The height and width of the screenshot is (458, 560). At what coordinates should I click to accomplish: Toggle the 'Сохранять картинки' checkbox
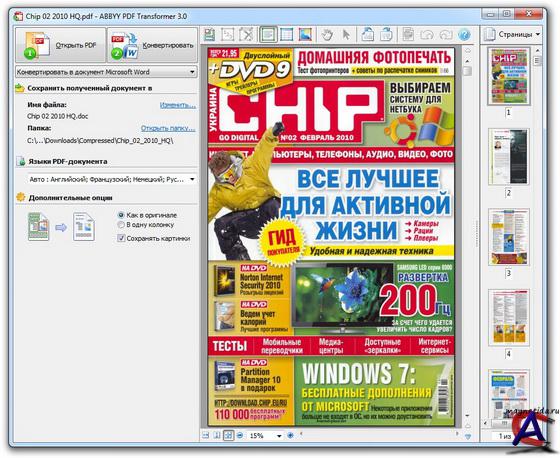coord(121,238)
